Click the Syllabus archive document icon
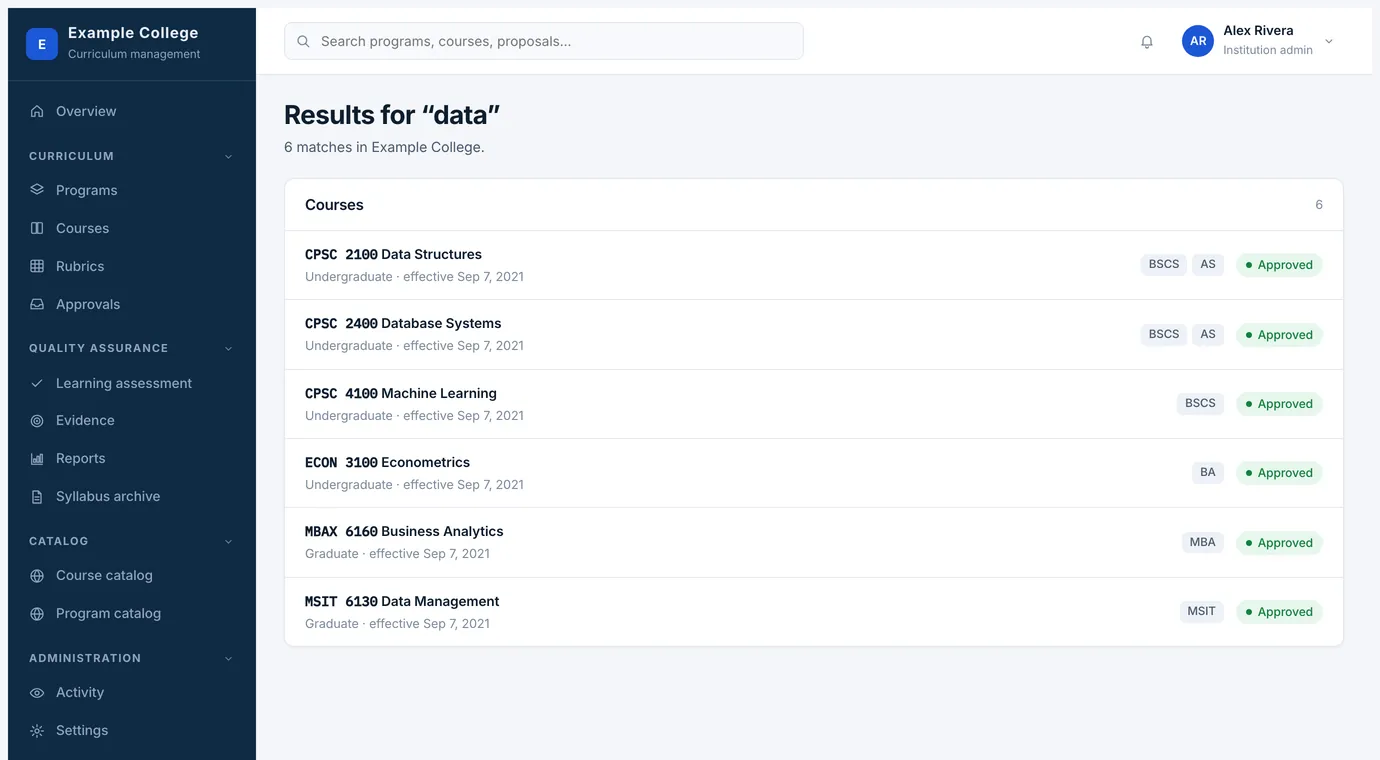 coord(37,497)
